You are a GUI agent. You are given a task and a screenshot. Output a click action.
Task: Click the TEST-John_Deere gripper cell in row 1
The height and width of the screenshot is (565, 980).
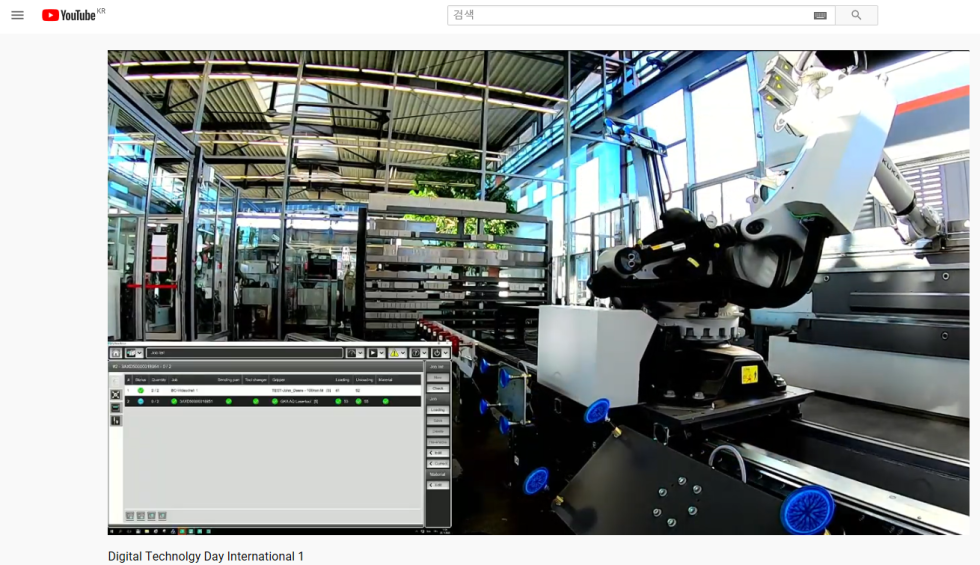tap(301, 391)
